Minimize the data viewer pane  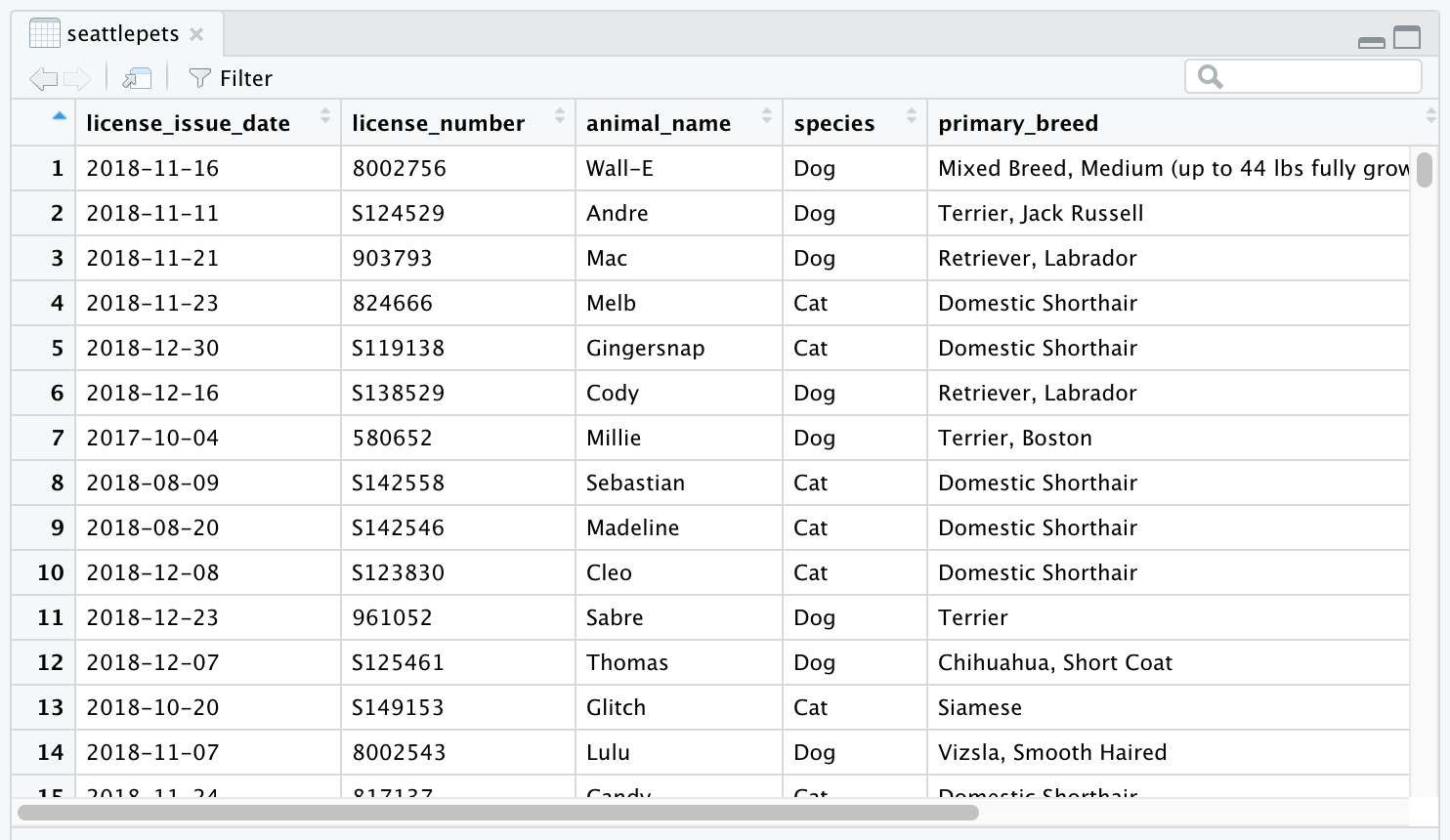click(1371, 41)
